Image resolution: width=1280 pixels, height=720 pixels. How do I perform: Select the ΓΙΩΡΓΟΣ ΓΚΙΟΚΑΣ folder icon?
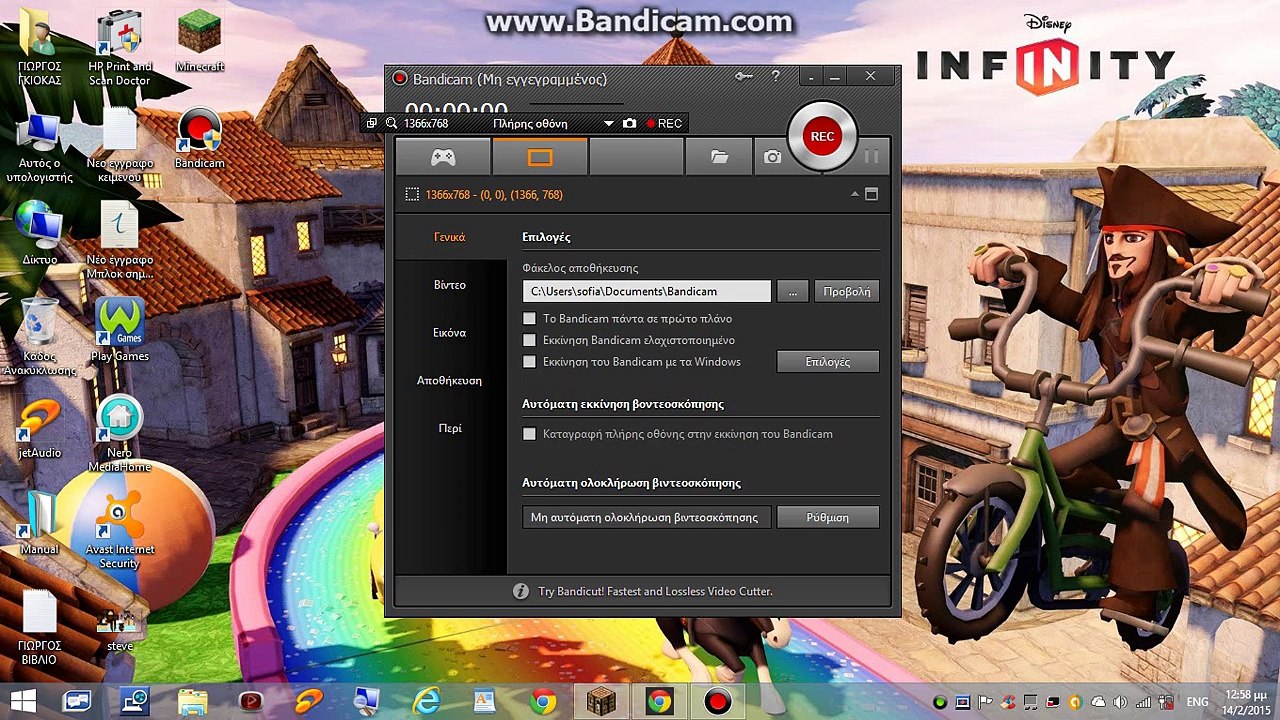(x=40, y=48)
